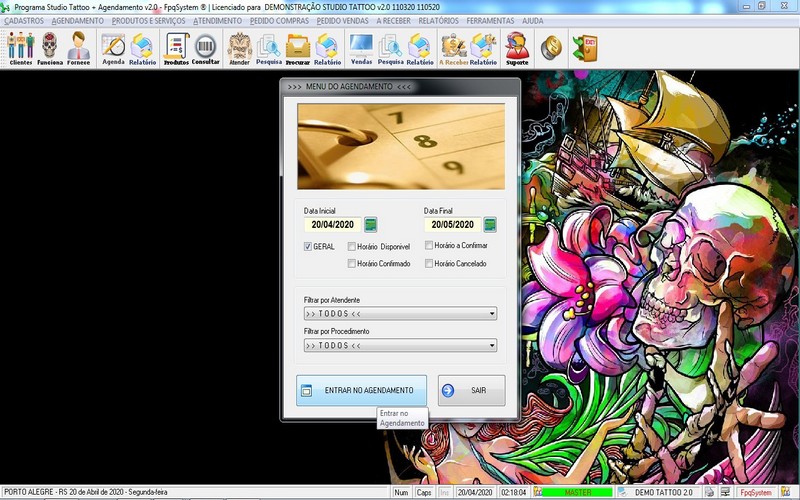The width and height of the screenshot is (800, 500).
Task: Open the RELATÓRIOS menu
Action: click(438, 21)
